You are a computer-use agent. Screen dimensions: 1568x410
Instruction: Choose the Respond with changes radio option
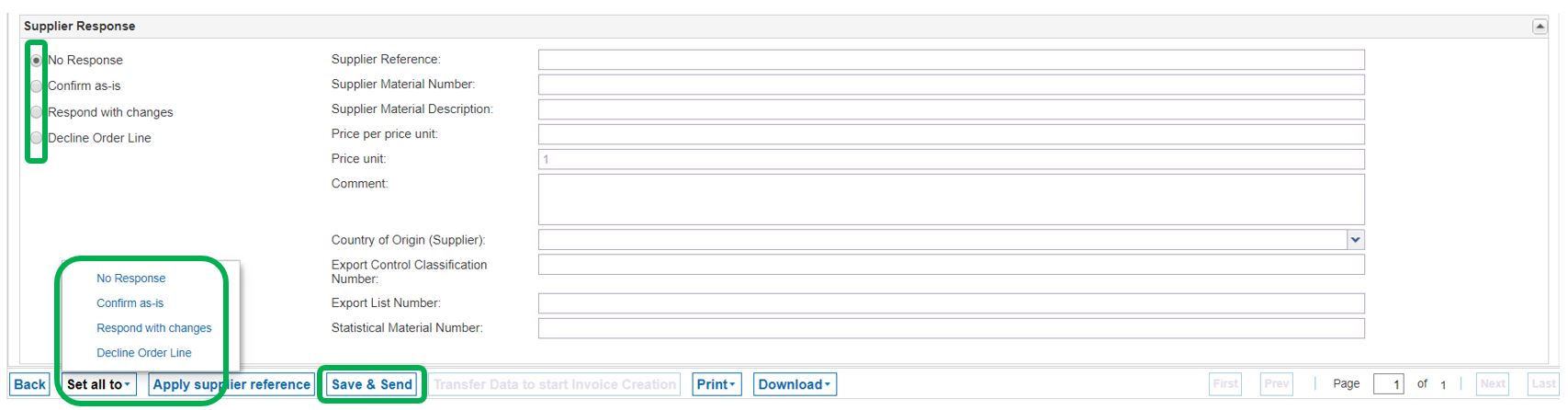click(x=37, y=112)
